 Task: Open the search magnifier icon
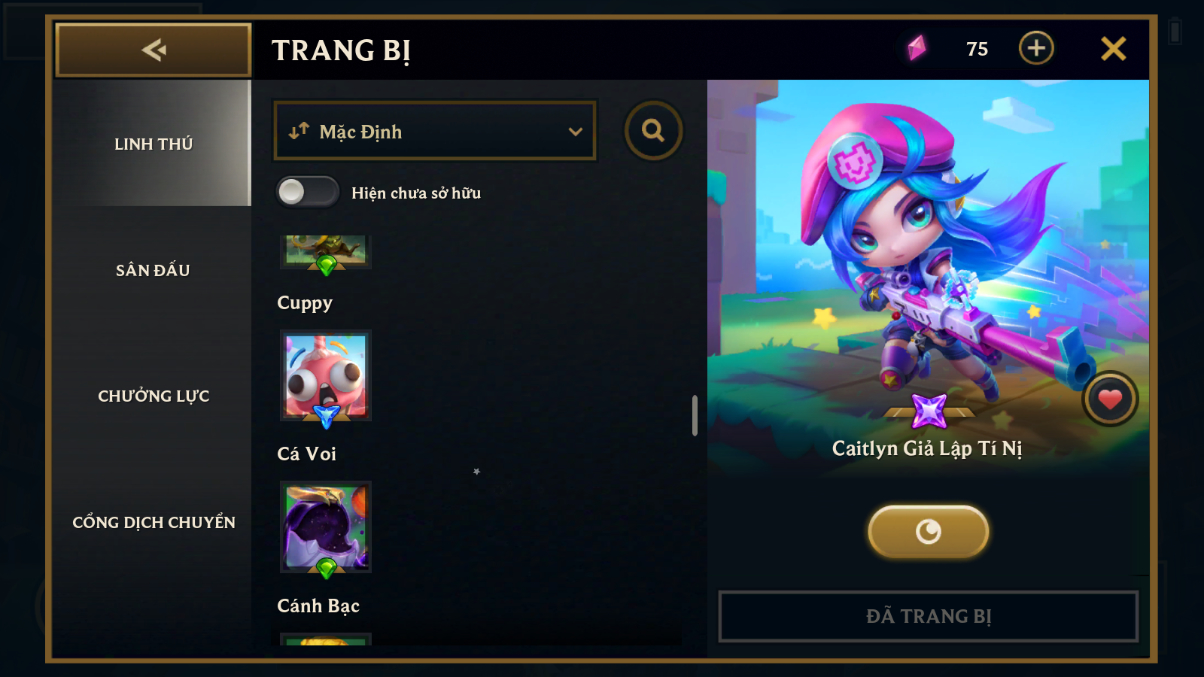tap(654, 131)
